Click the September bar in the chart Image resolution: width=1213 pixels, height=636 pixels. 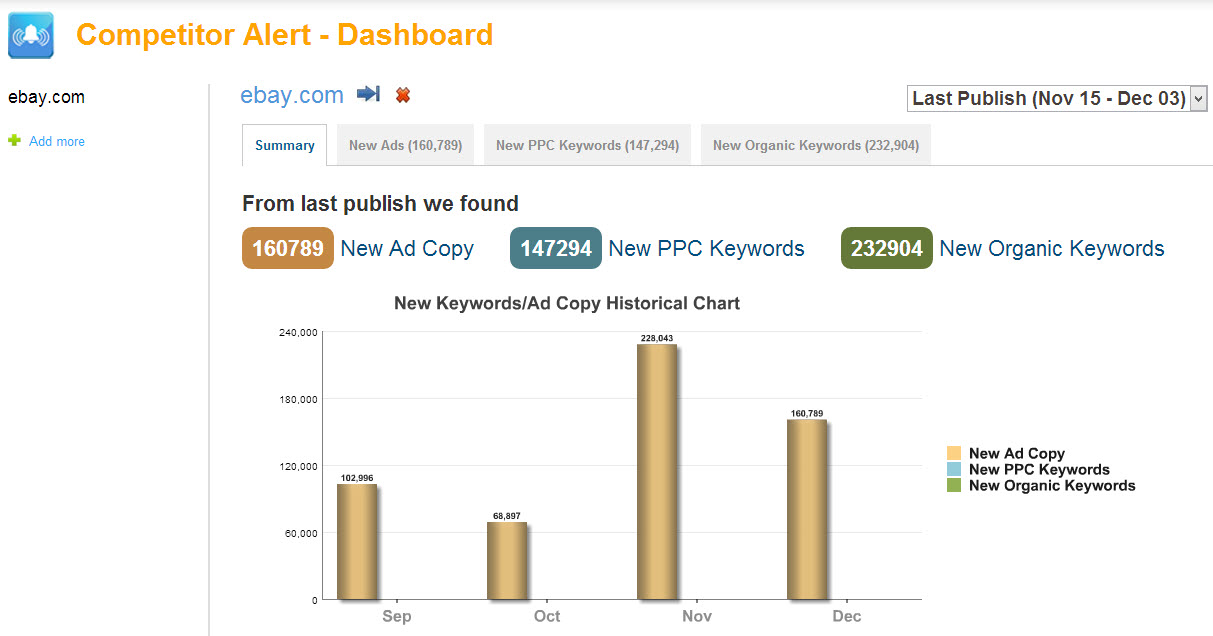(x=357, y=542)
